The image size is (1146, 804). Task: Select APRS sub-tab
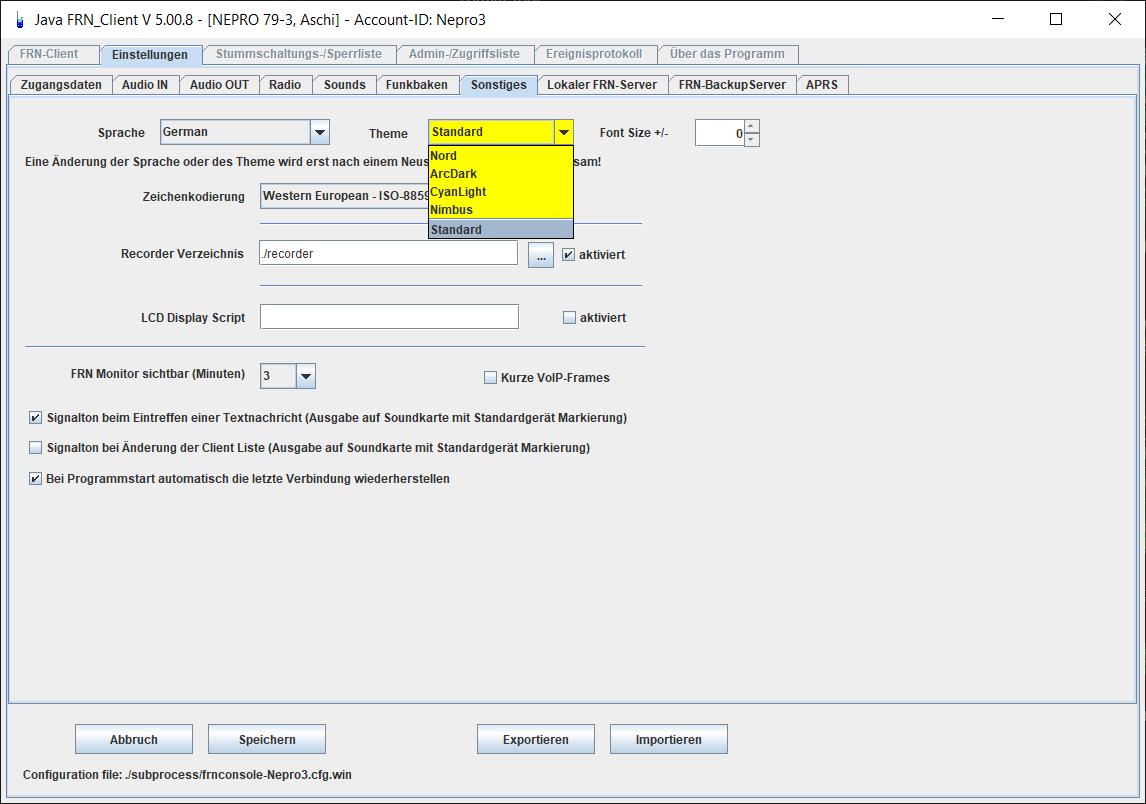coord(822,85)
